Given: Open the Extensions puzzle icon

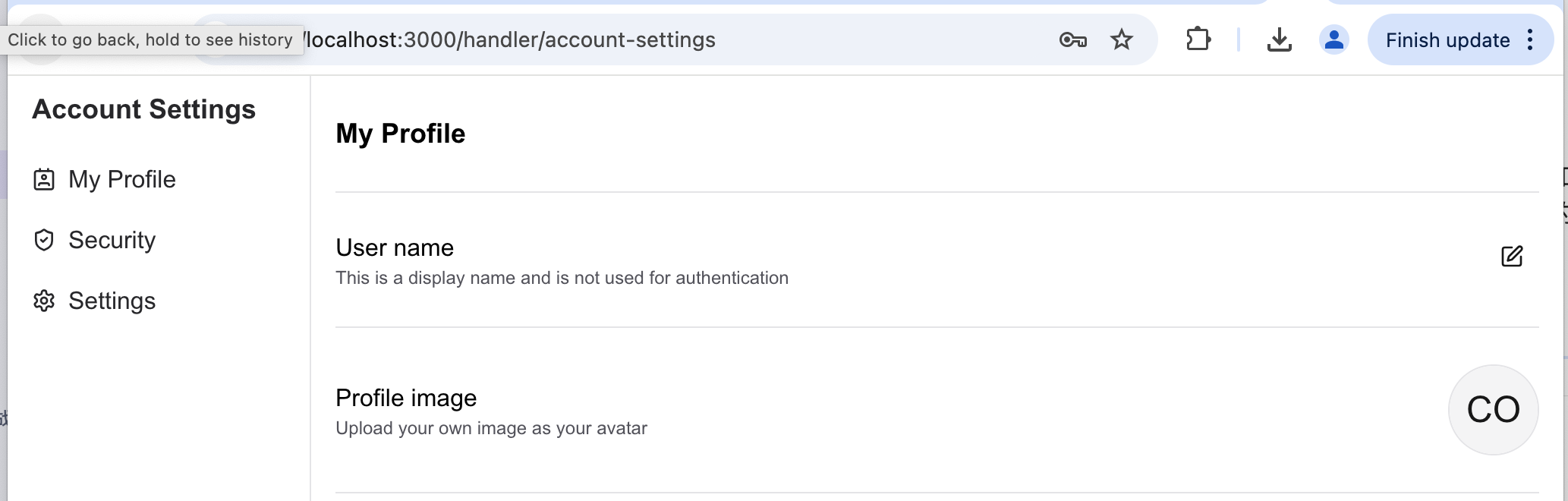Looking at the screenshot, I should [x=1198, y=39].
